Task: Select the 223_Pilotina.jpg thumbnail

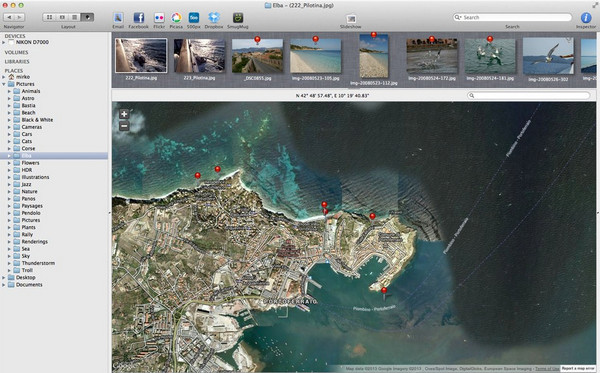Action: (199, 56)
